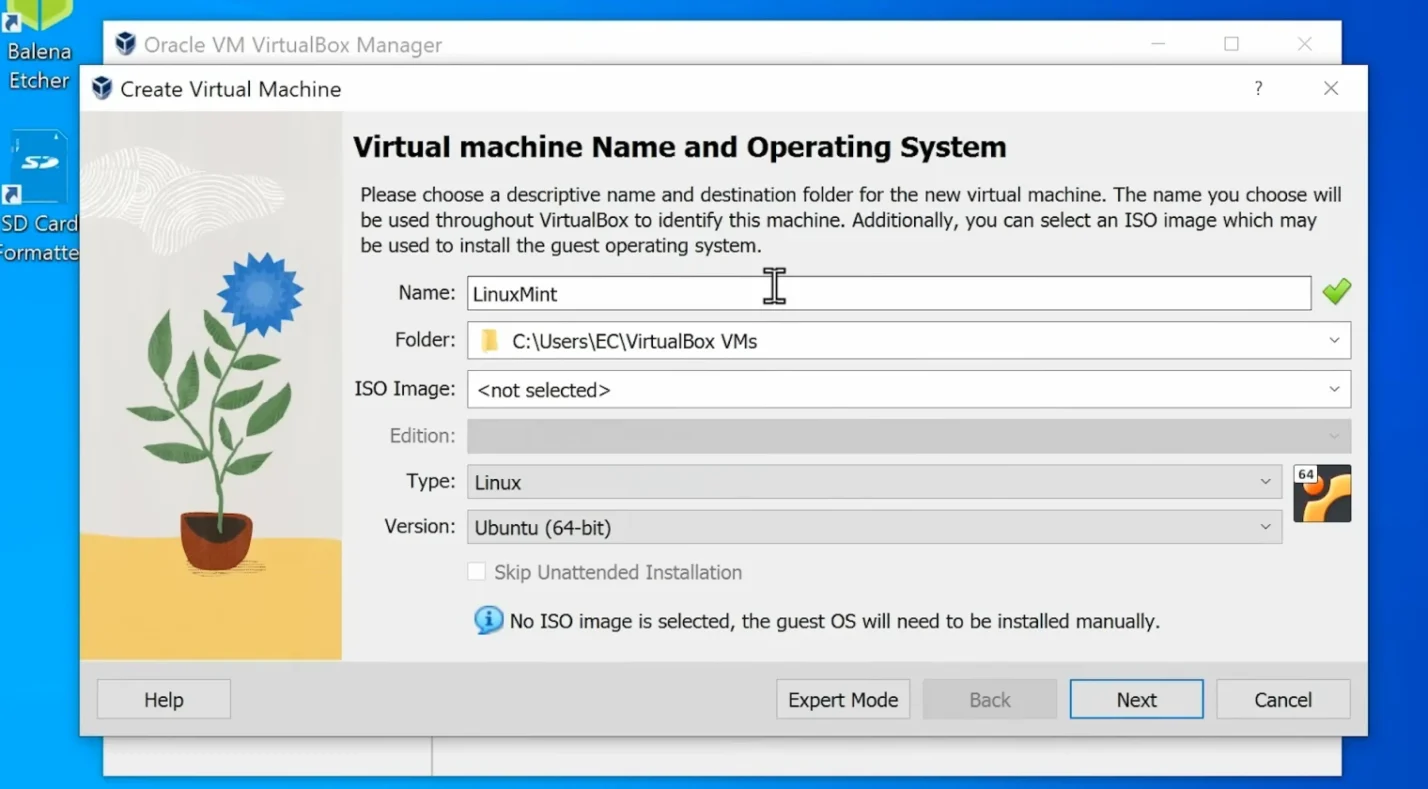Click the info icon next to ISO warning message
The image size is (1428, 789).
489,620
